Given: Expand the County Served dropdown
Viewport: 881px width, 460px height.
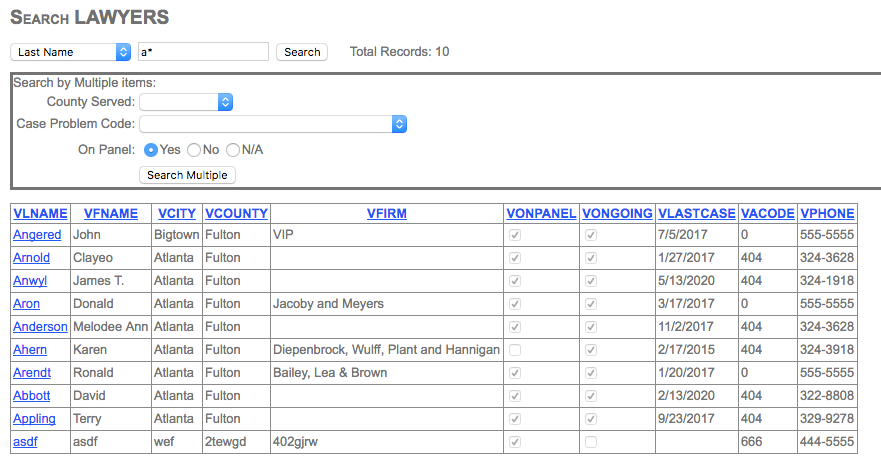Looking at the screenshot, I should pyautogui.click(x=186, y=102).
